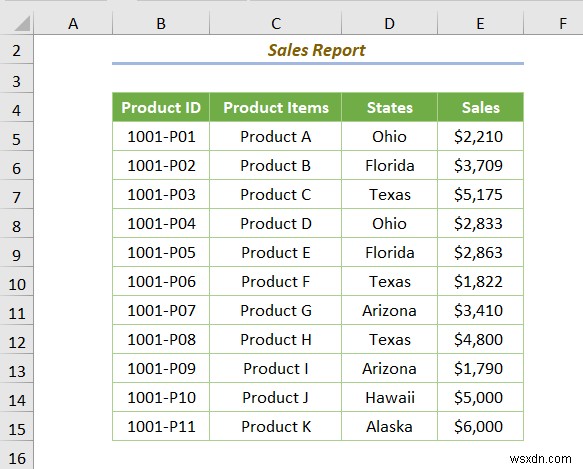Select column E header

(480, 23)
